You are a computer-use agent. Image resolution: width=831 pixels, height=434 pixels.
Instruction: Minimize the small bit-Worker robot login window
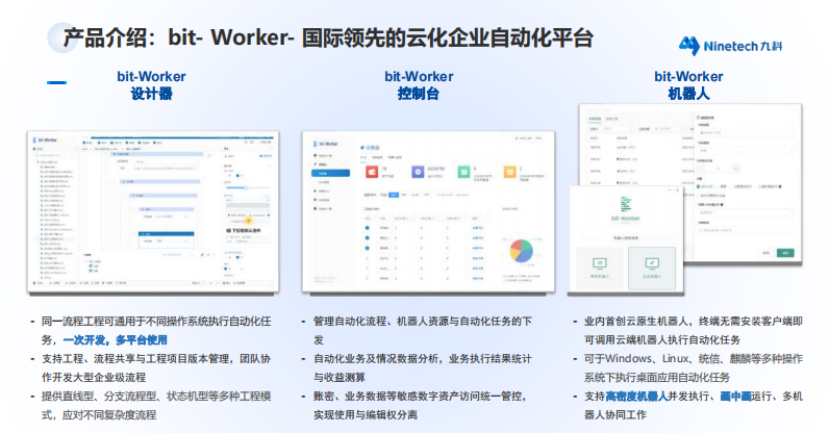(x=669, y=190)
